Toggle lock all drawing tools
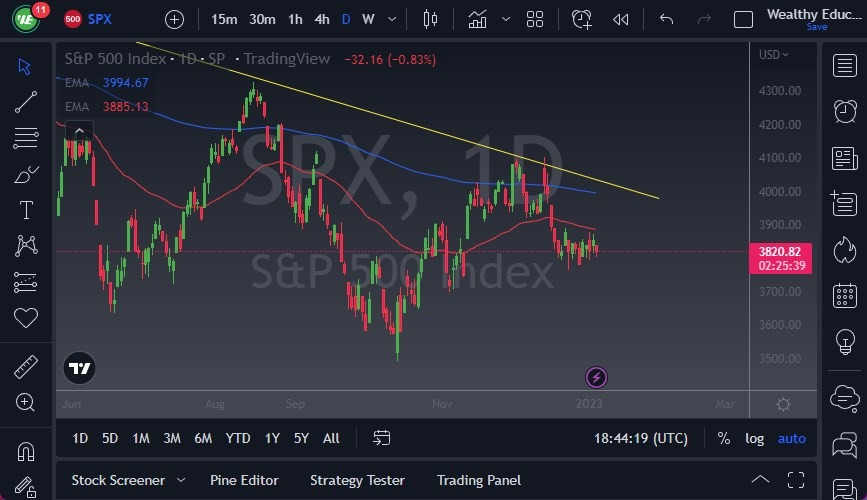 coord(25,487)
